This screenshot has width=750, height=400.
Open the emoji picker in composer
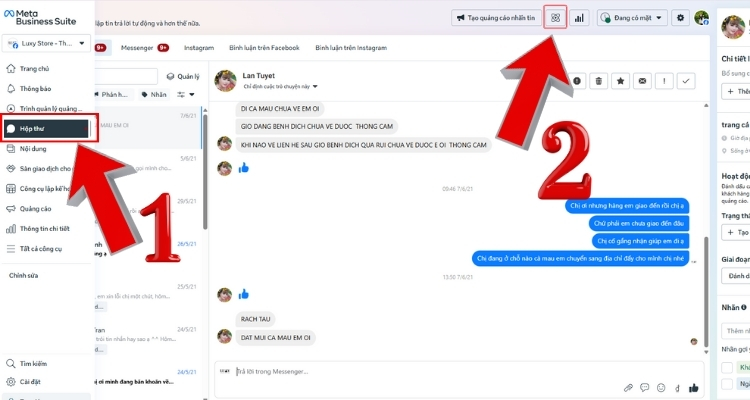tap(661, 388)
